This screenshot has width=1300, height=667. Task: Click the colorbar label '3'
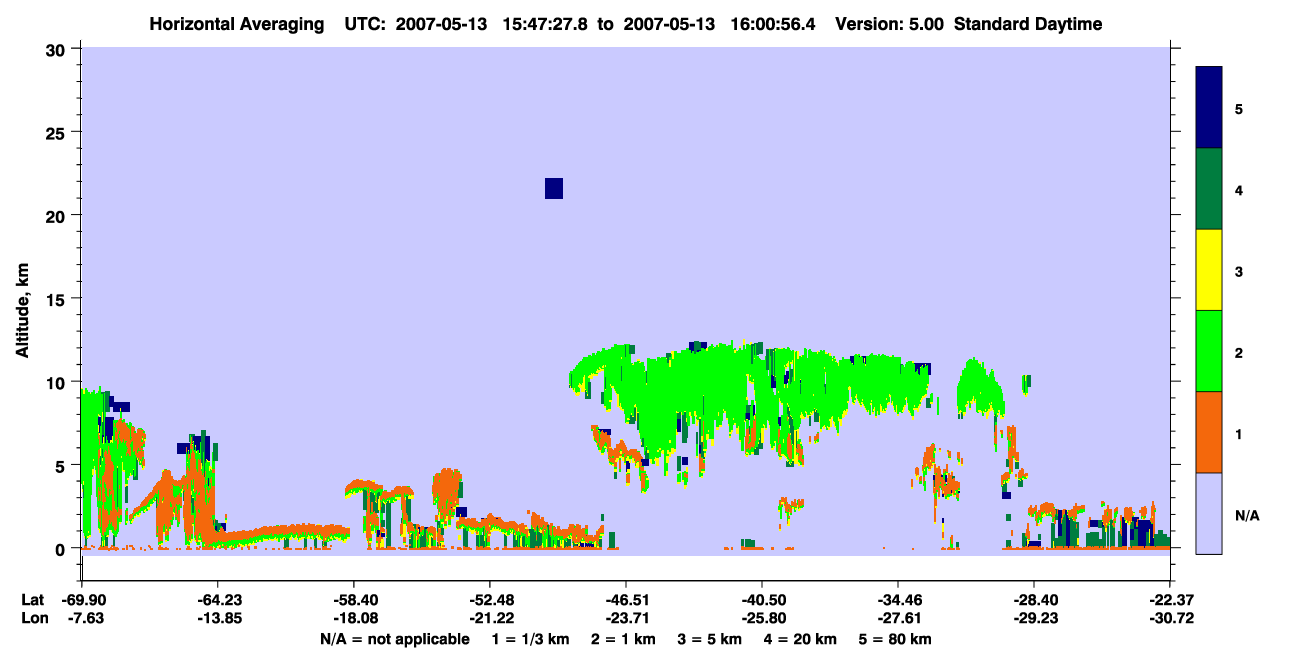pos(1239,271)
